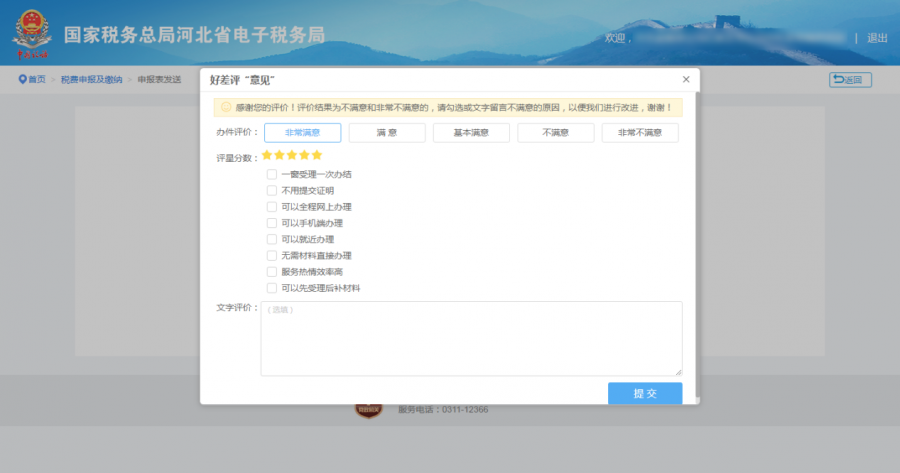
Task: Click 退出 to log out
Action: pos(877,38)
